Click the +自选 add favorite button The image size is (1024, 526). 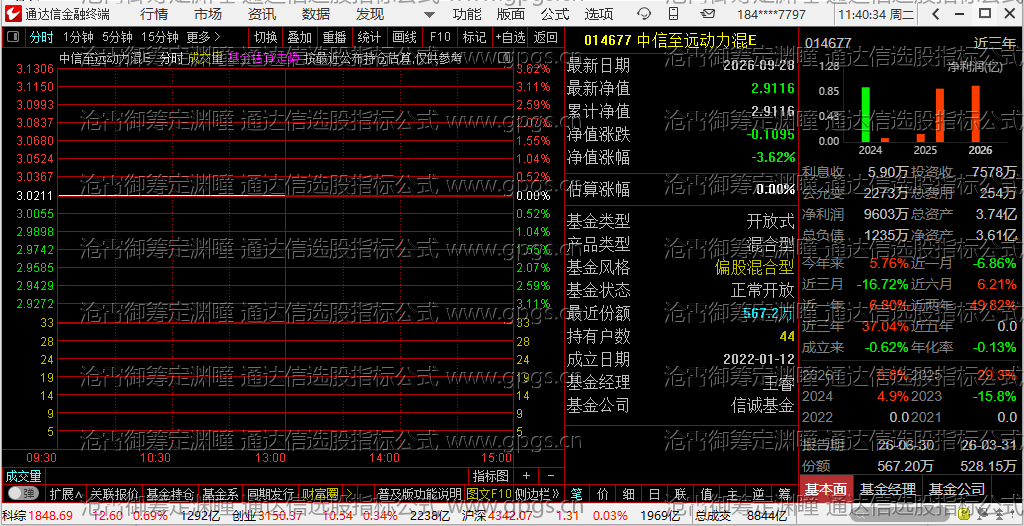tap(510, 37)
